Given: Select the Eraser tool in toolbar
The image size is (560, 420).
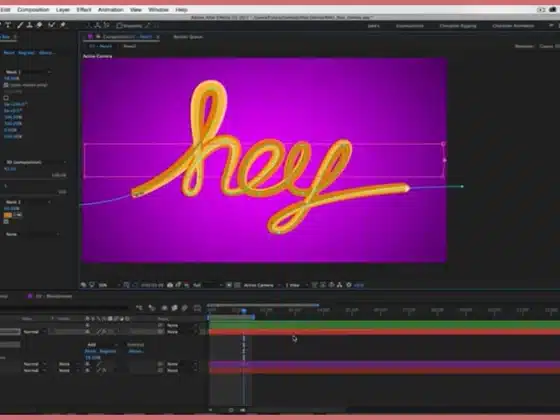Looking at the screenshot, I should 39,25.
